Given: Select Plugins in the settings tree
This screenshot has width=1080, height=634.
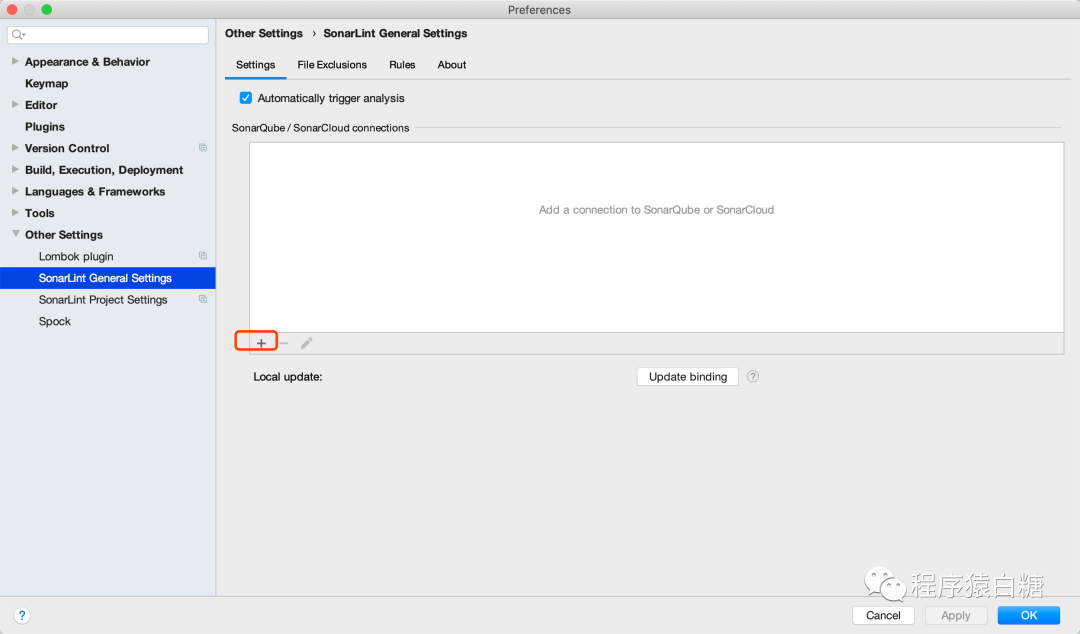Looking at the screenshot, I should 45,127.
